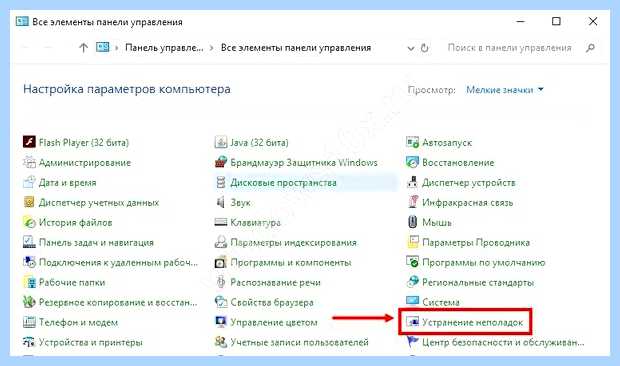The image size is (620, 366).
Task: Open the Клавиатура link
Action: 255,223
